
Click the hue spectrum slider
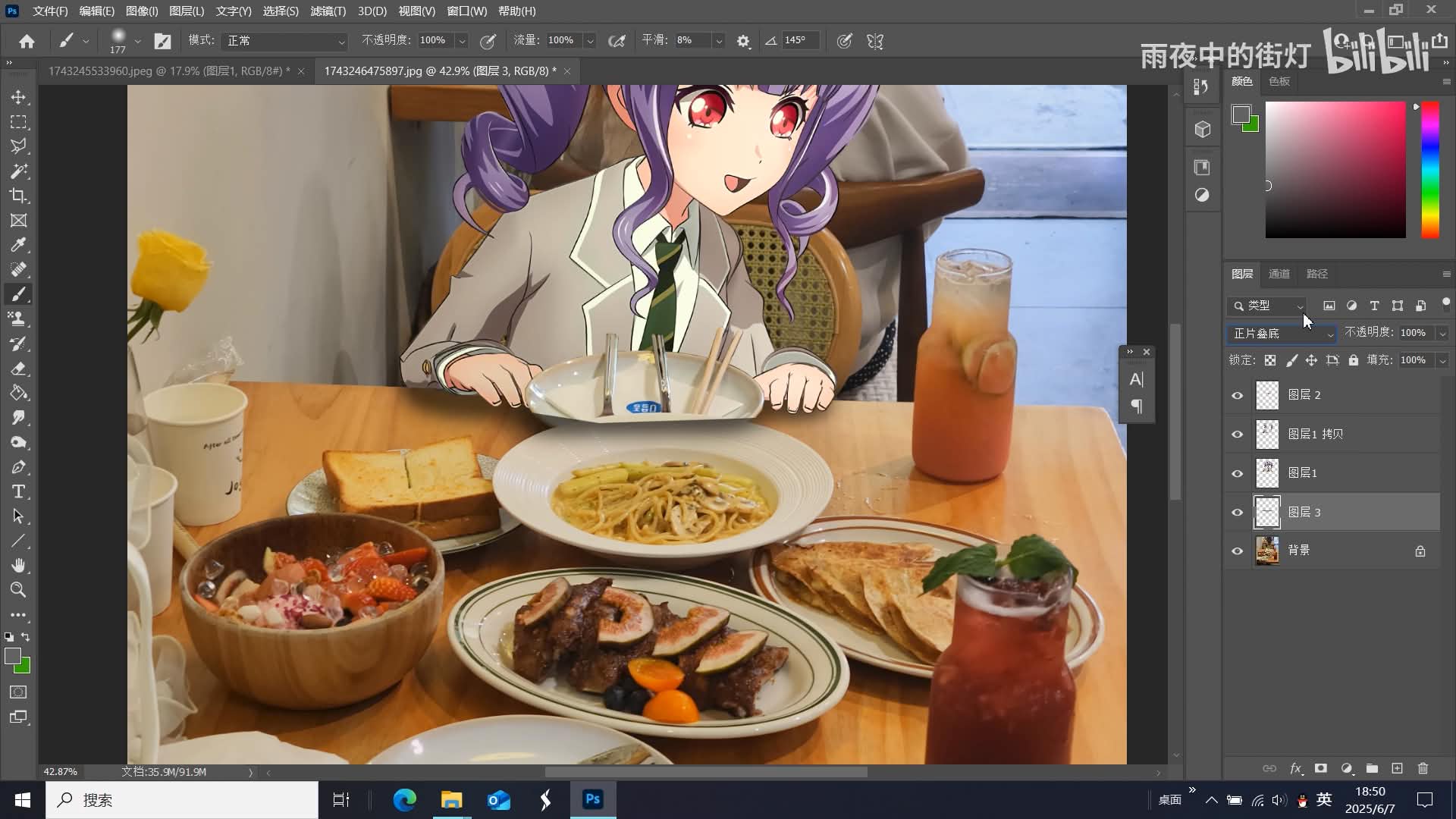(x=1430, y=170)
